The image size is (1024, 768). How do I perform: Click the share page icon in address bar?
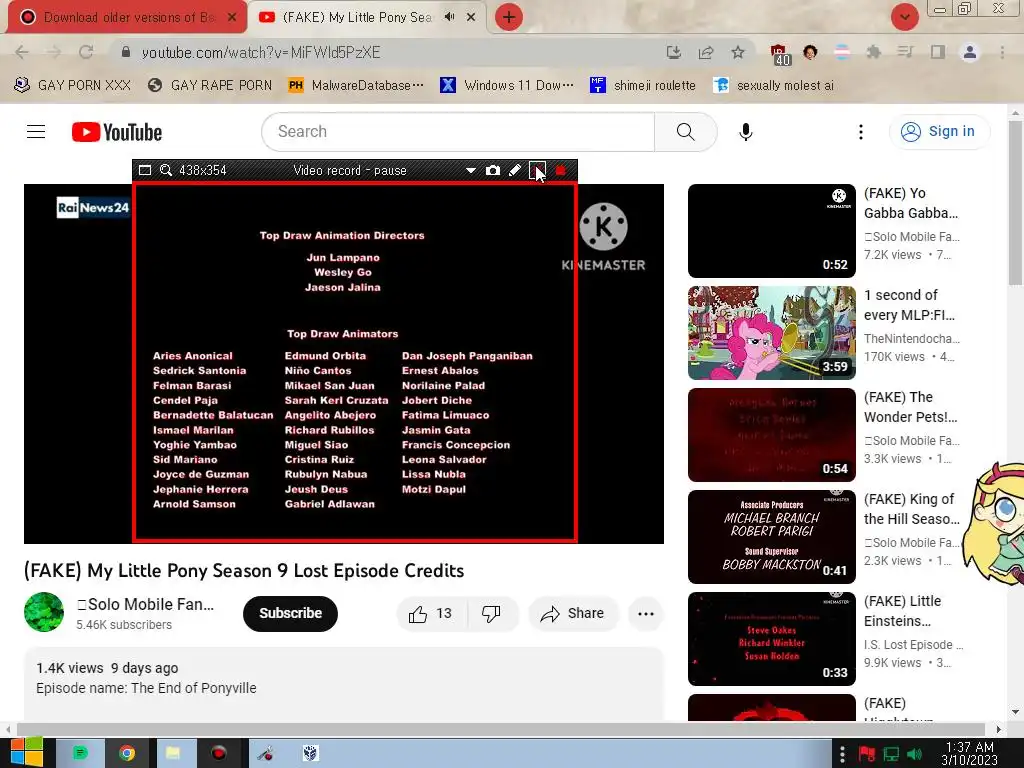706,52
